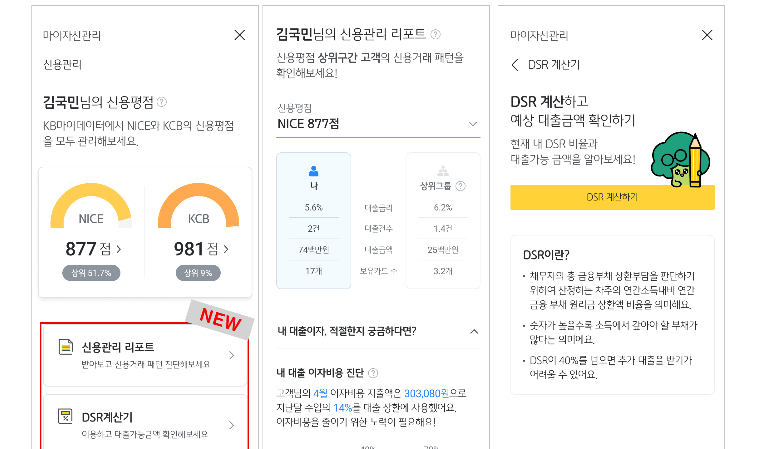Click the blue 4월 month text
This screenshot has width=760, height=449.
pos(320,393)
